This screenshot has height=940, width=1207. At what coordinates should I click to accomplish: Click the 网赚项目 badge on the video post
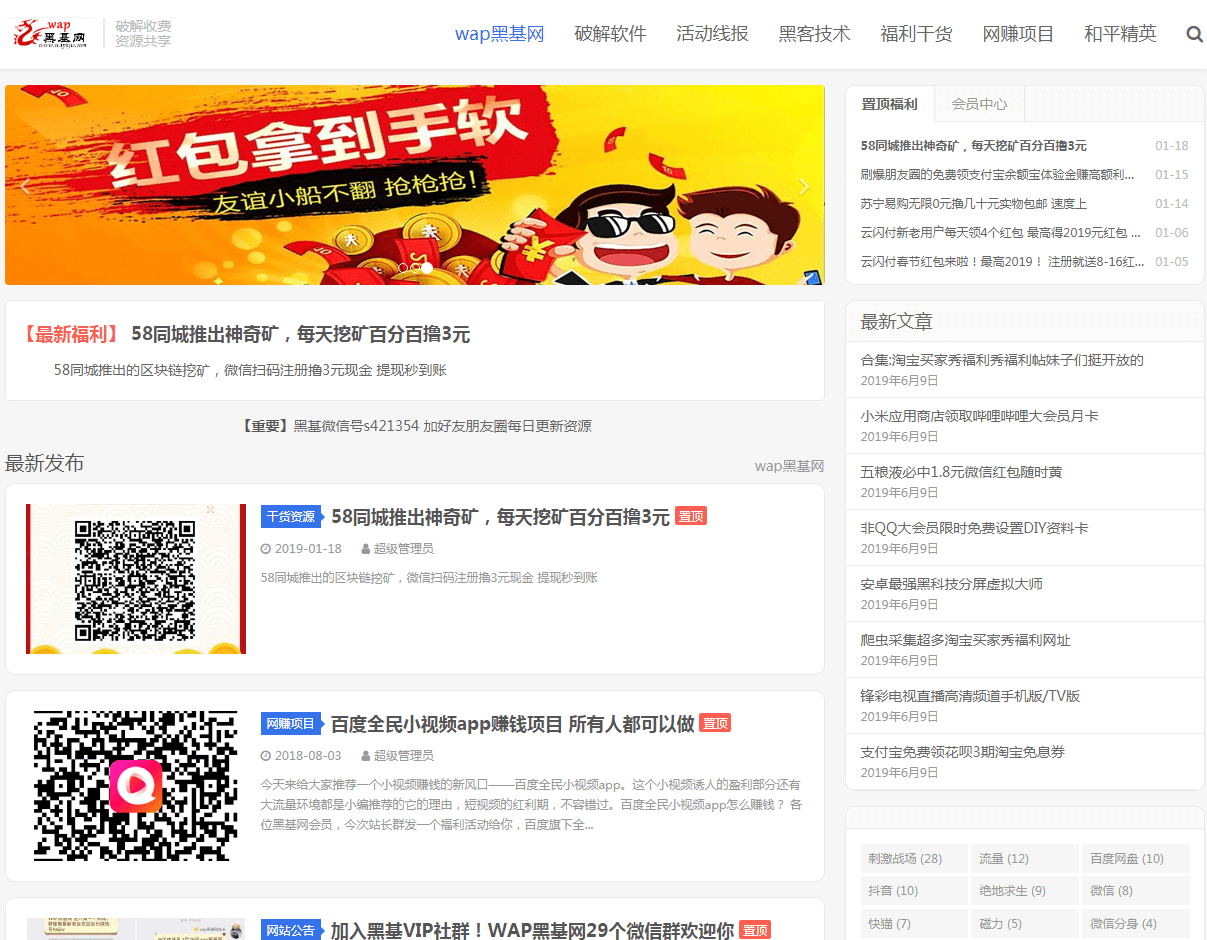point(292,723)
